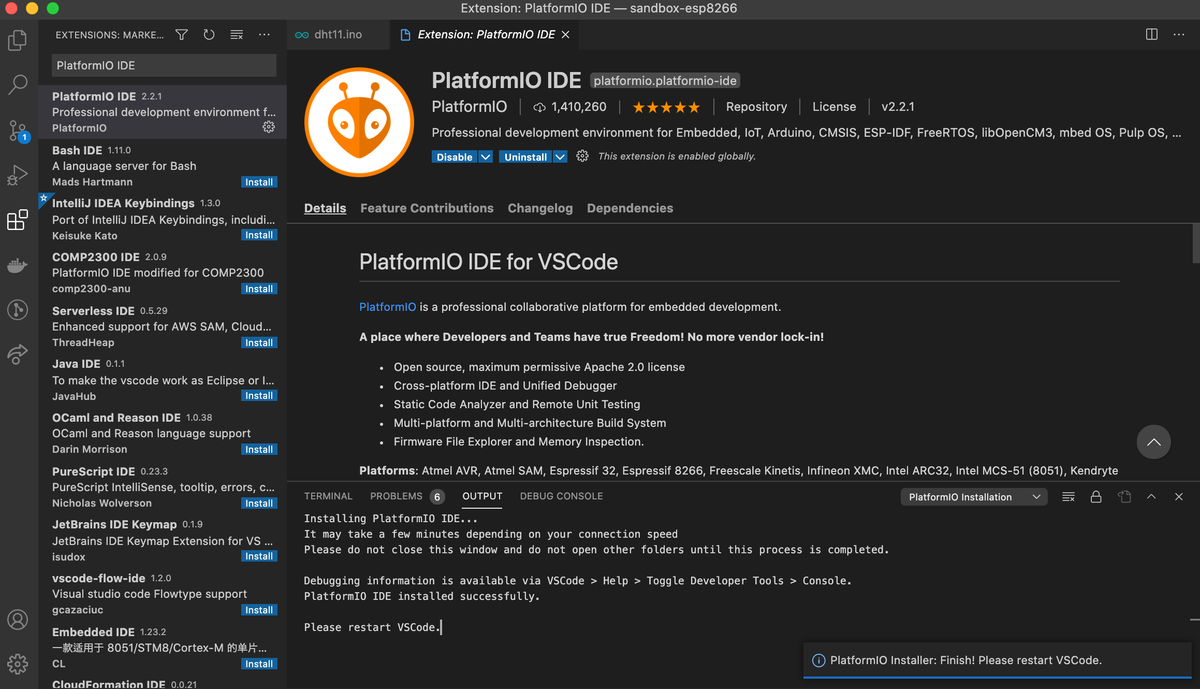Open Extensions view more actions menu
The height and width of the screenshot is (689, 1200).
[x=264, y=34]
